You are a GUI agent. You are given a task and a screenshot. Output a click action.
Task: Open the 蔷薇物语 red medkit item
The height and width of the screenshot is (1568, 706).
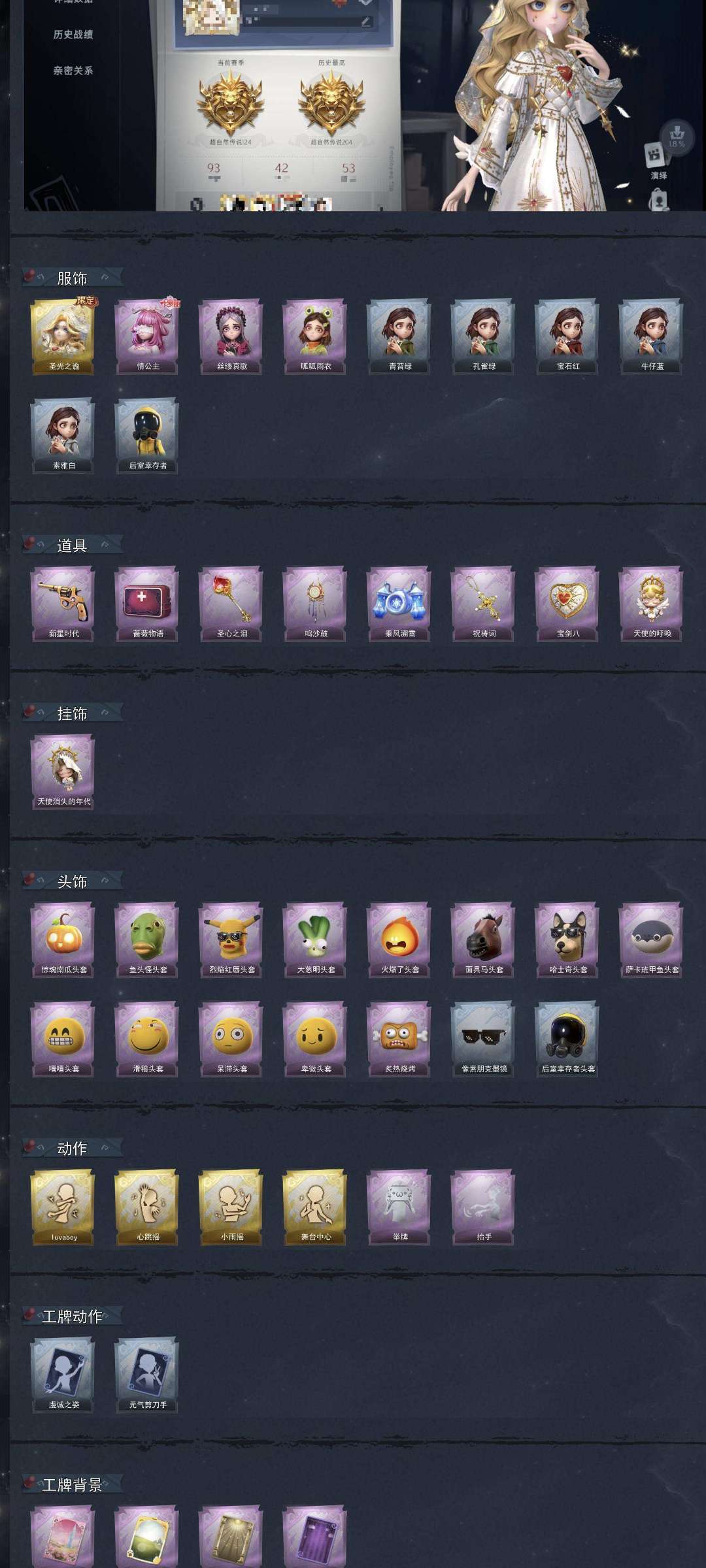(146, 603)
